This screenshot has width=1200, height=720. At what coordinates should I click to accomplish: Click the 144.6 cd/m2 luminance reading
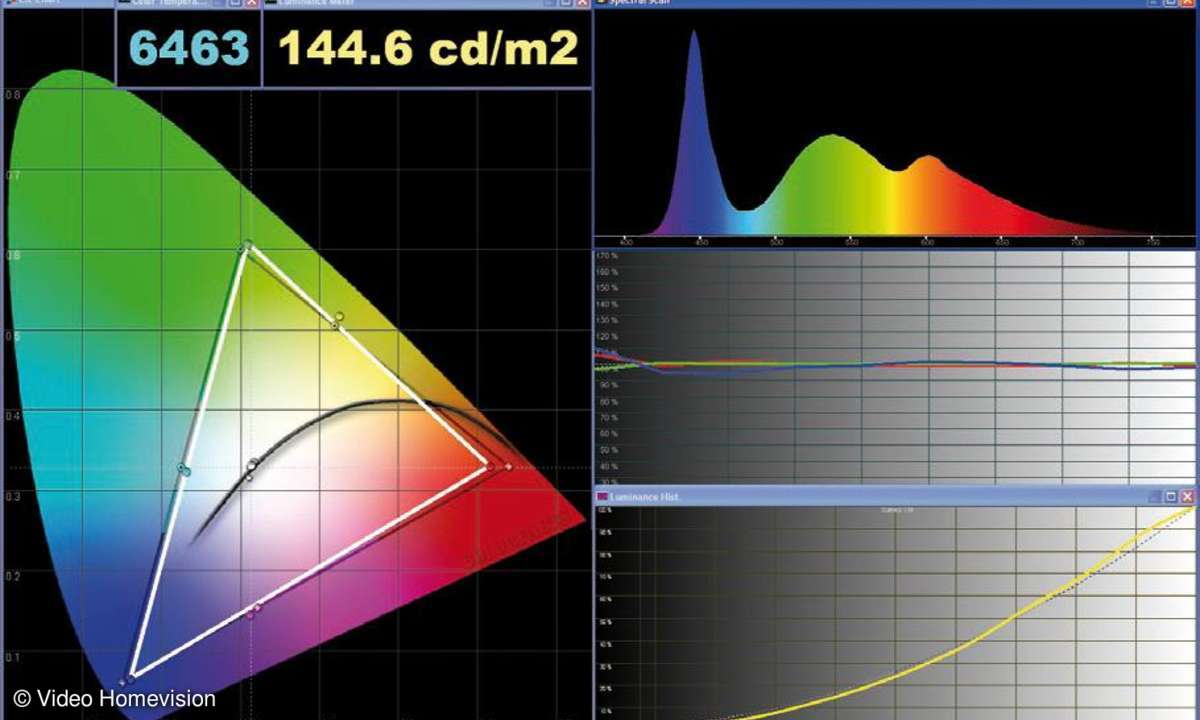(x=427, y=47)
